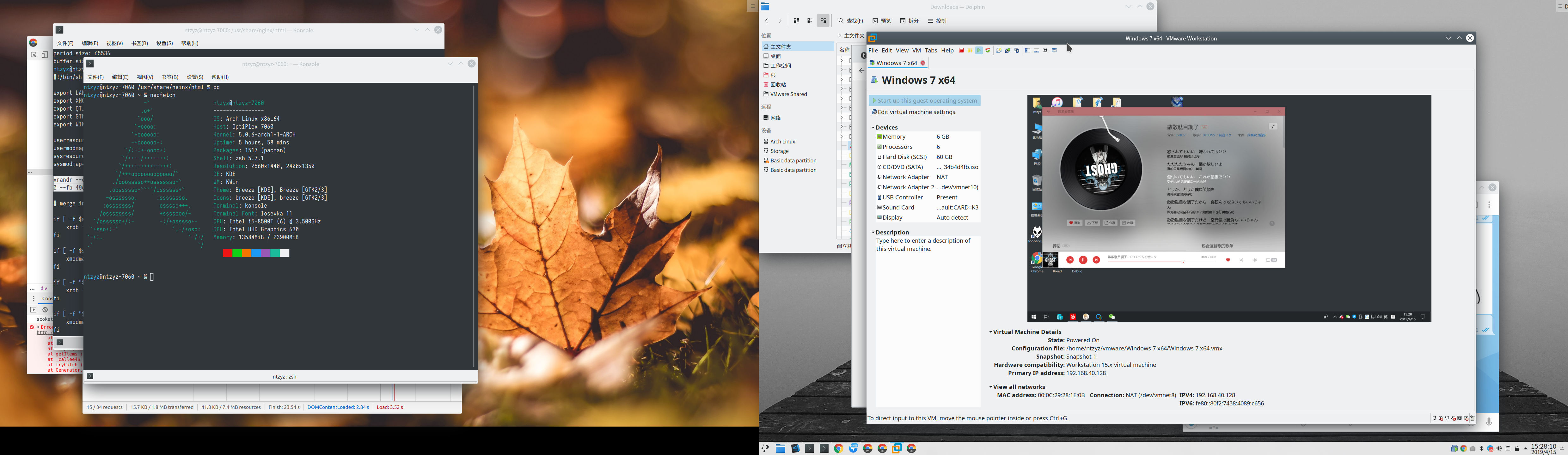The image size is (1568, 455).
Task: Collapse the Virtual Machine Details section
Action: [x=991, y=331]
